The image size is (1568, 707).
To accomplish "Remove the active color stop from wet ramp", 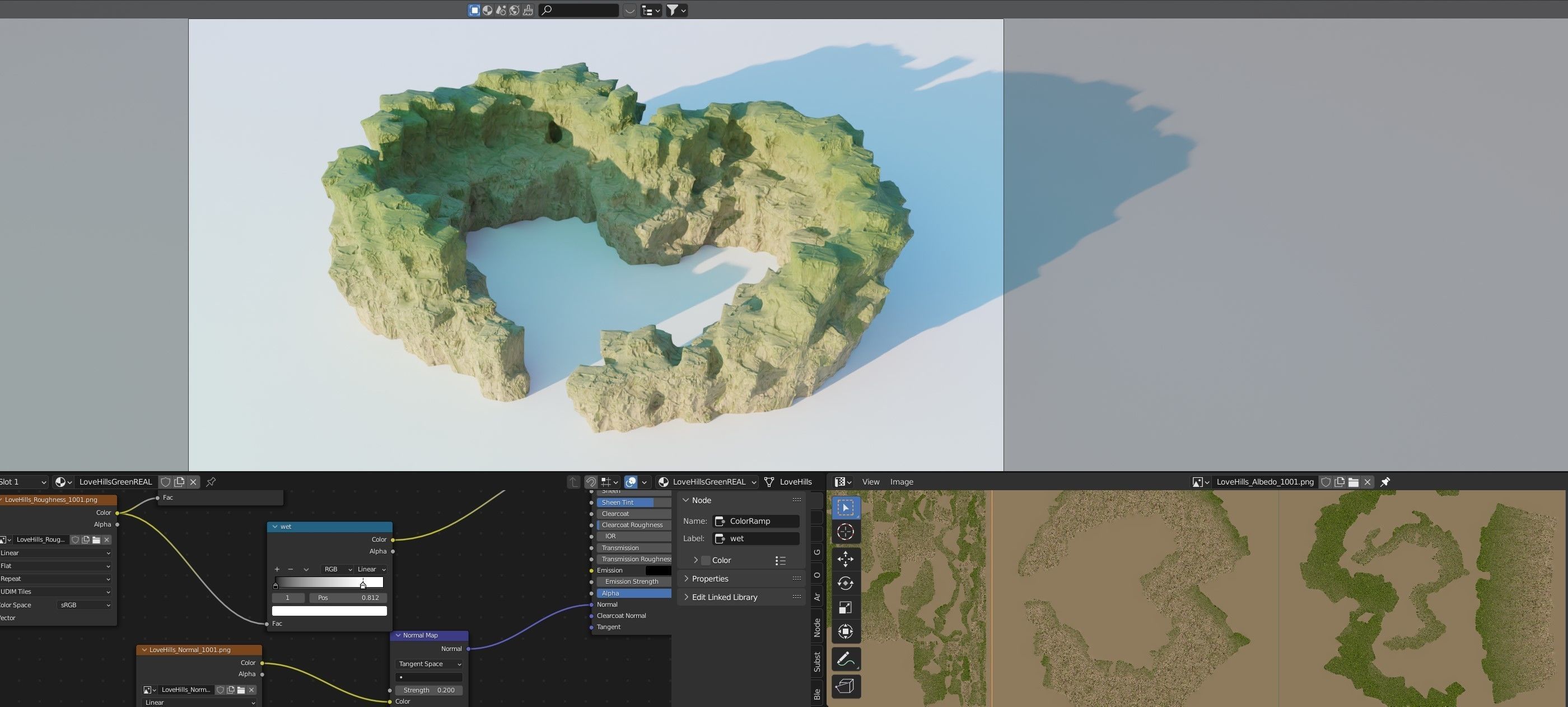I will pos(290,569).
